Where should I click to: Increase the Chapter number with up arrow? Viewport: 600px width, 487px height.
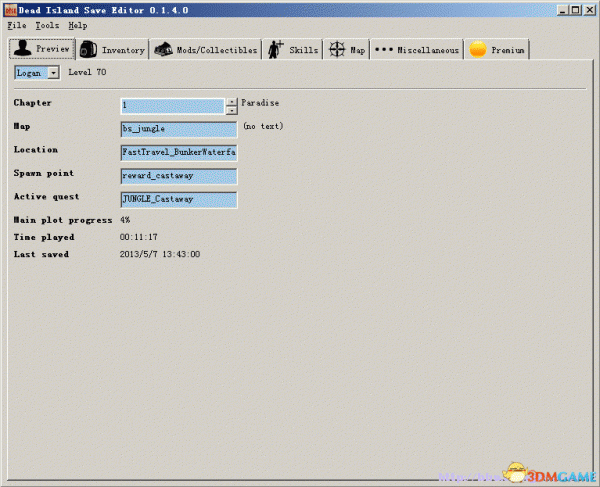pyautogui.click(x=232, y=102)
